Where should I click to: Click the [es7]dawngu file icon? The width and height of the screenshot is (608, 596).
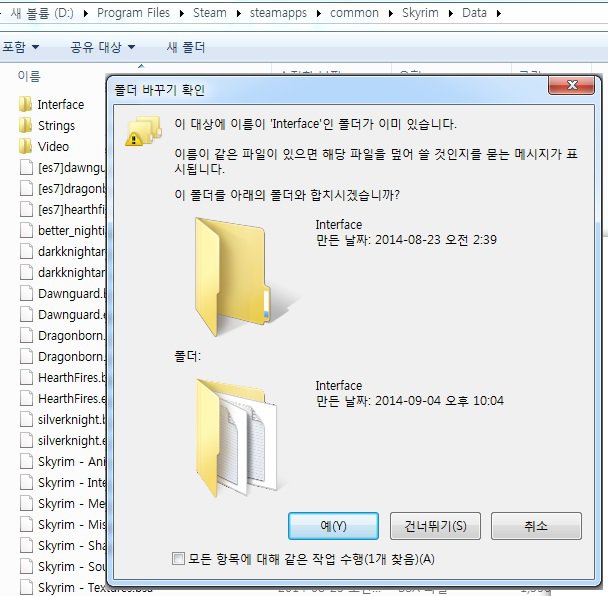click(x=26, y=168)
